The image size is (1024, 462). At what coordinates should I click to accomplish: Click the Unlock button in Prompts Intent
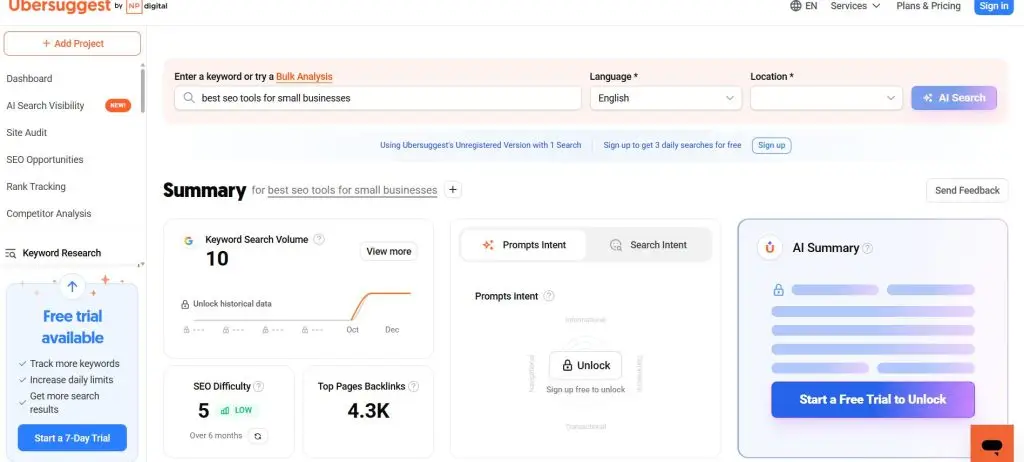coord(586,365)
